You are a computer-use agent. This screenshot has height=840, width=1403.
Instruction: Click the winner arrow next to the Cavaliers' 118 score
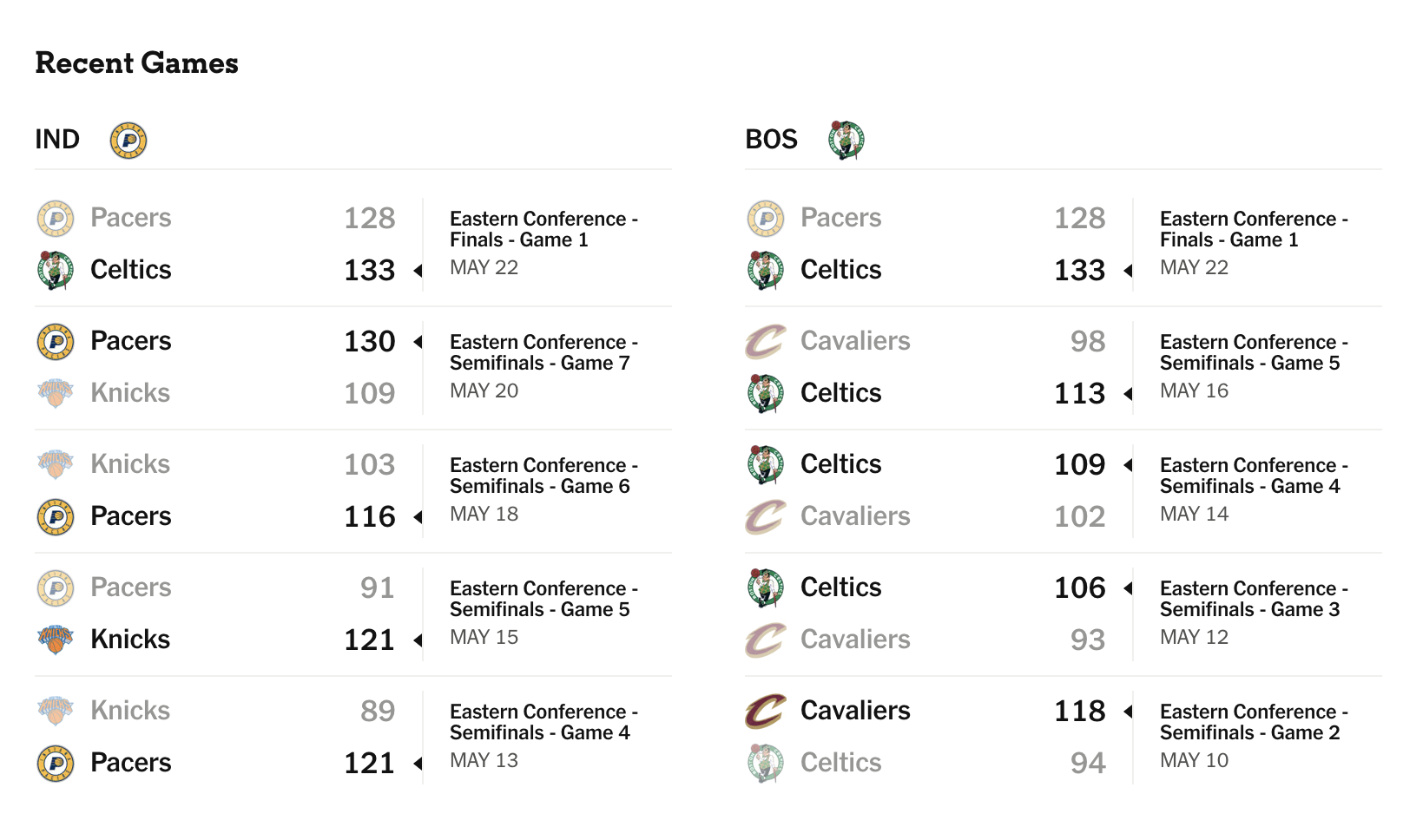pos(1128,712)
